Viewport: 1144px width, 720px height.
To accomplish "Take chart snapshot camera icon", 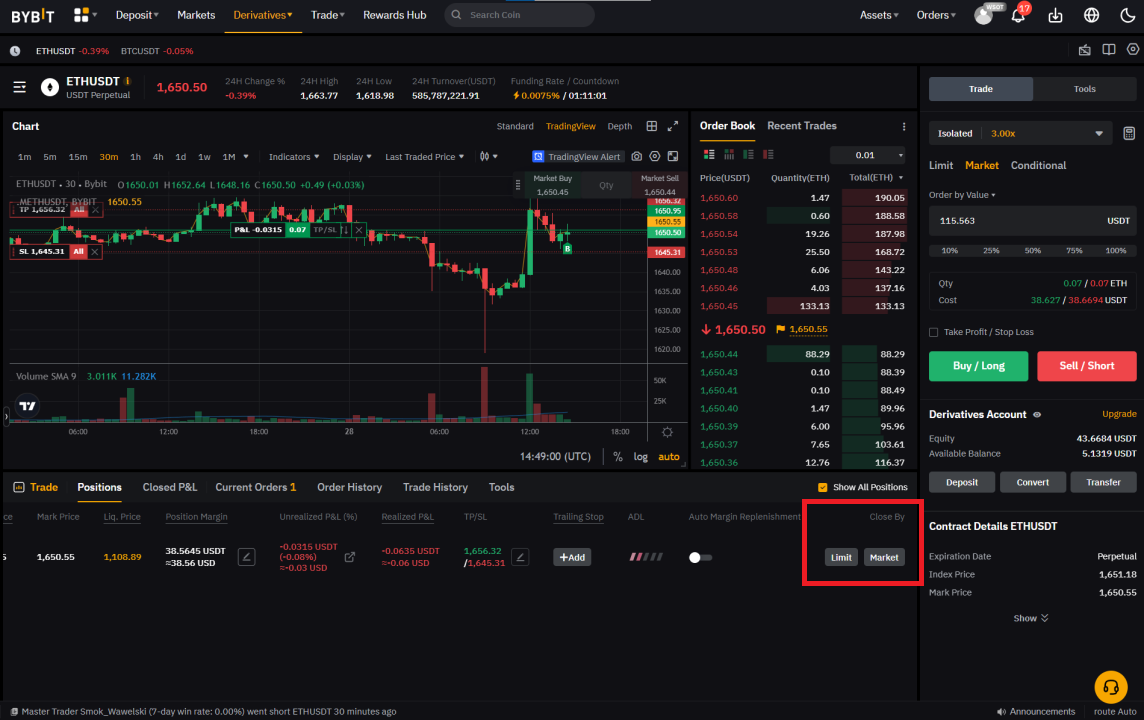I will [637, 157].
